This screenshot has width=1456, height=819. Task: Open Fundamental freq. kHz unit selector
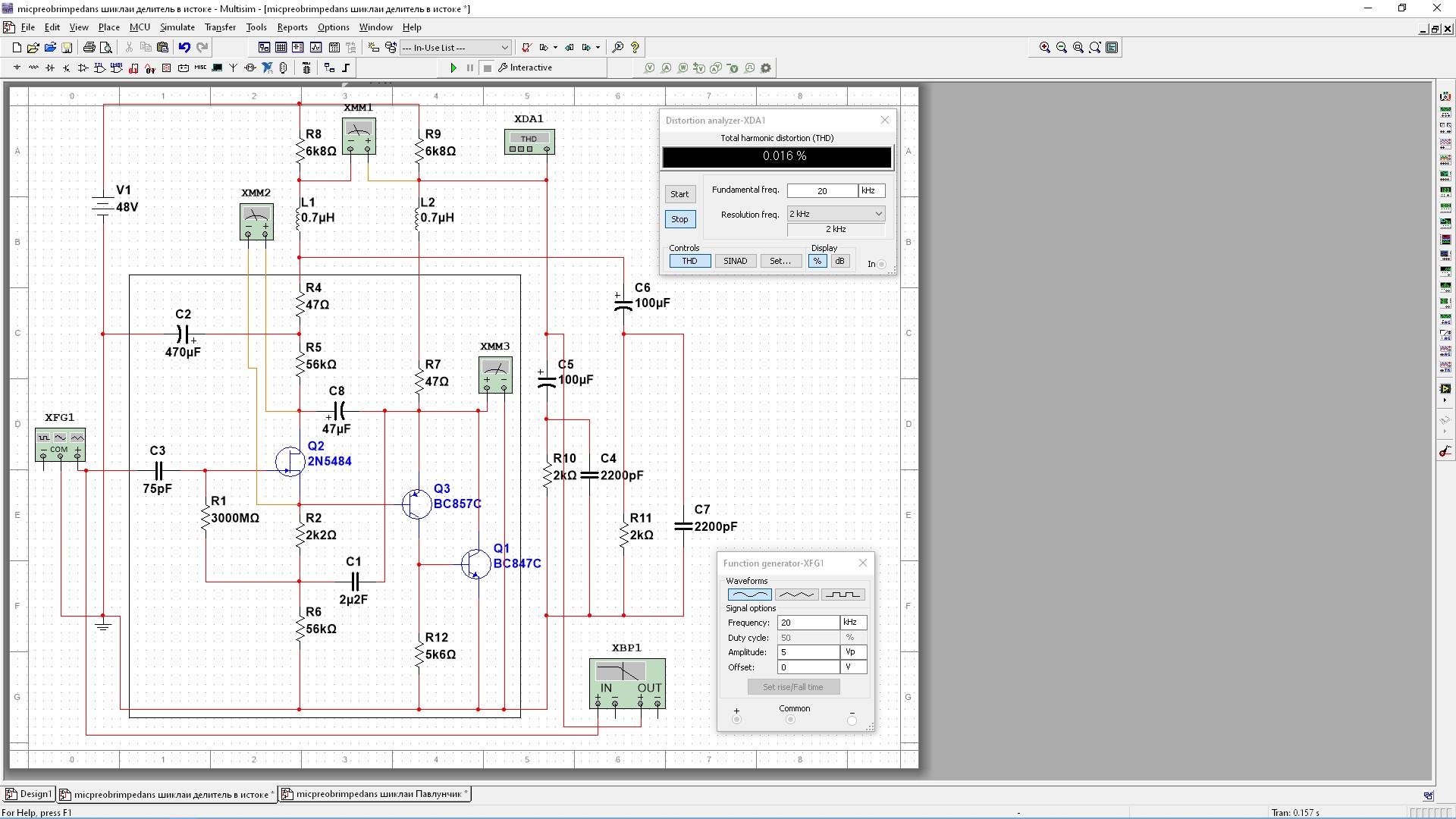click(x=871, y=191)
